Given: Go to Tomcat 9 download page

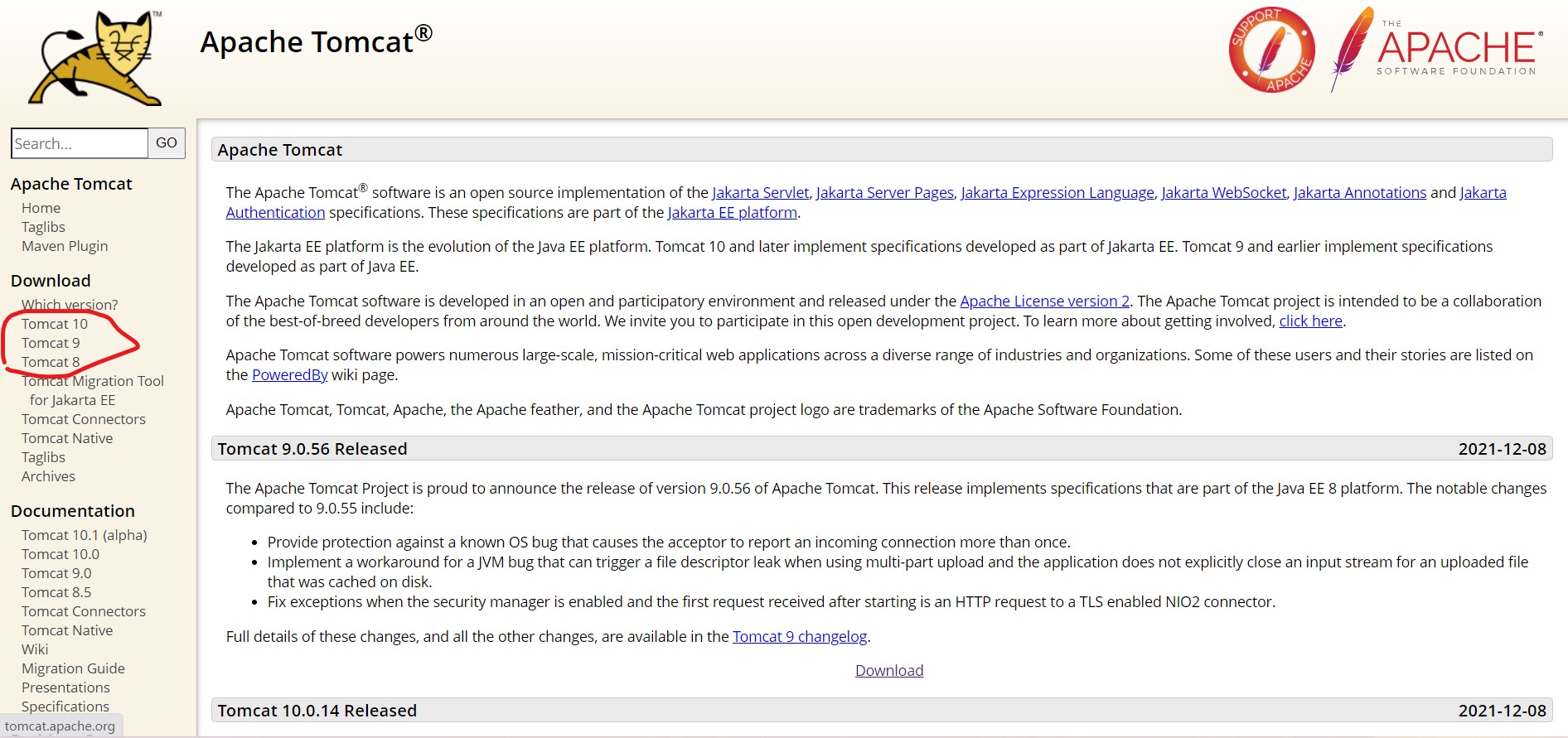Looking at the screenshot, I should tap(51, 343).
